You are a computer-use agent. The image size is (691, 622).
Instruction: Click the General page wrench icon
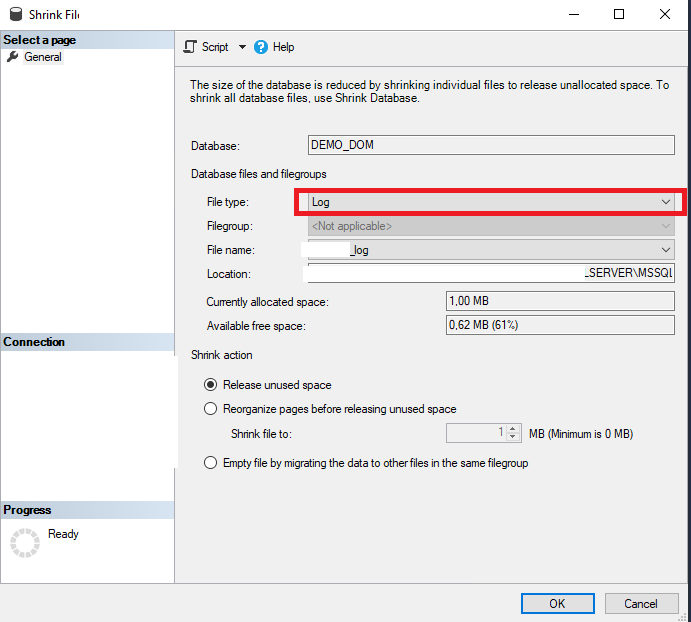tap(12, 57)
